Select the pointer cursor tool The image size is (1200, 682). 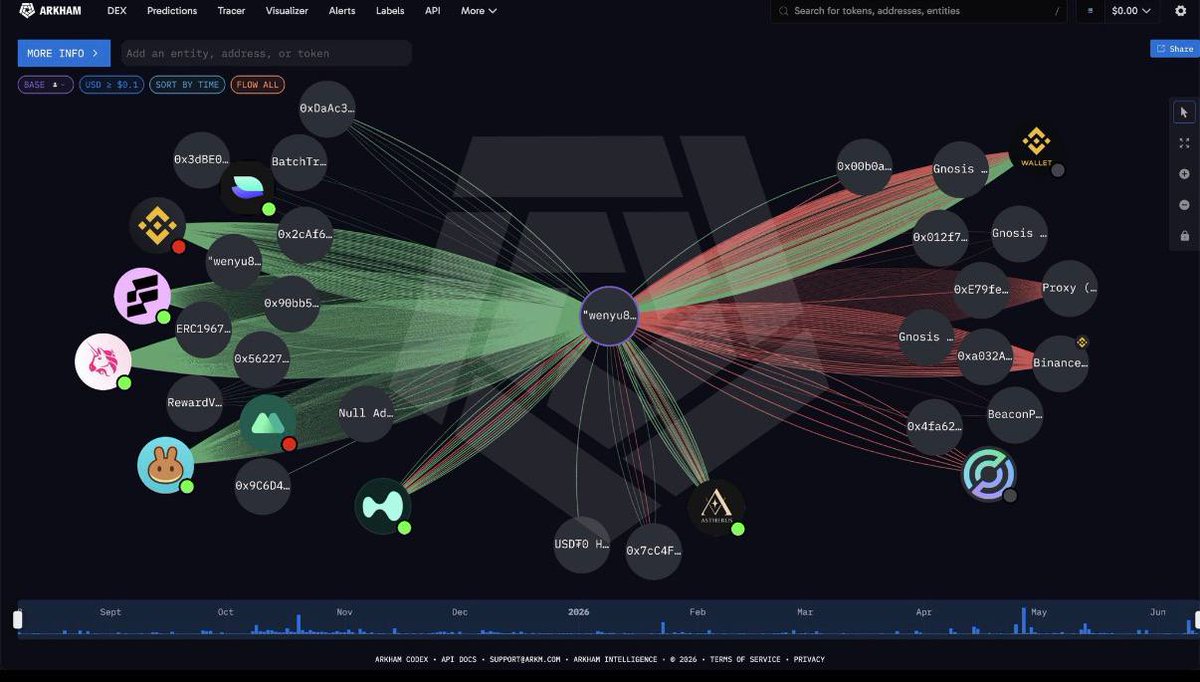(x=1185, y=112)
